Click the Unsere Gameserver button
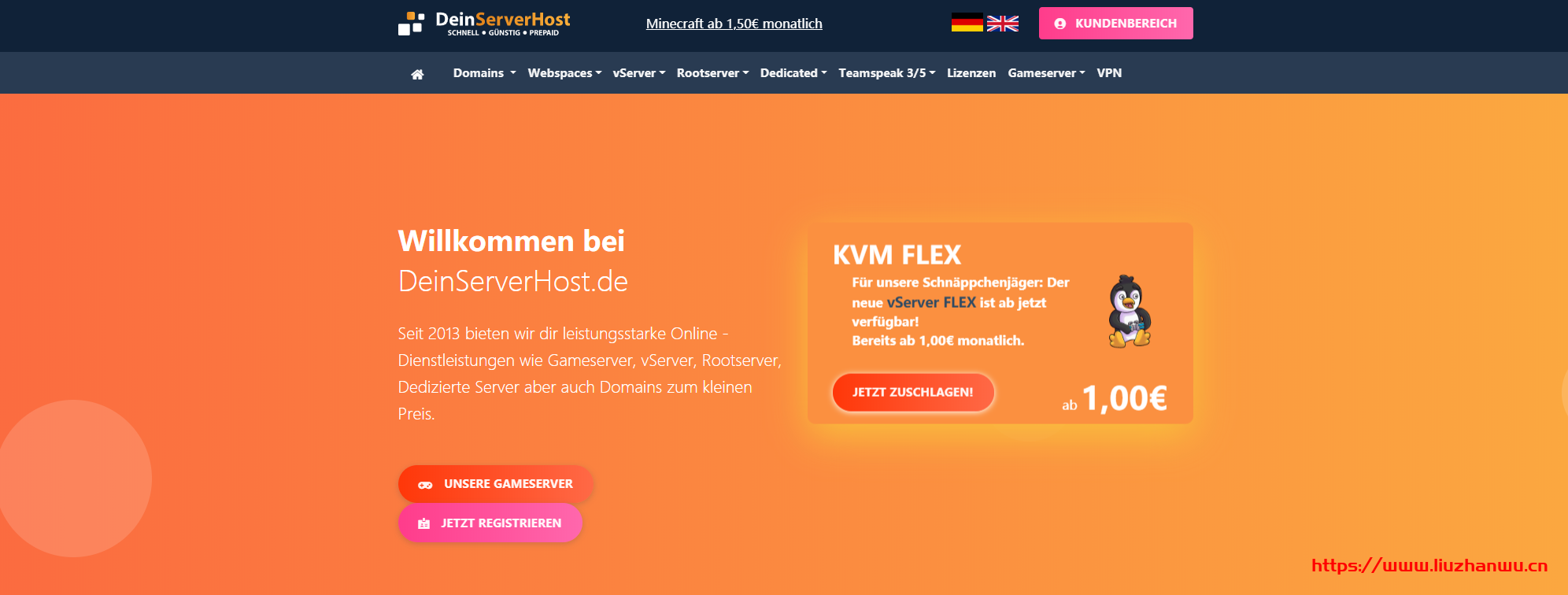 pyautogui.click(x=495, y=484)
